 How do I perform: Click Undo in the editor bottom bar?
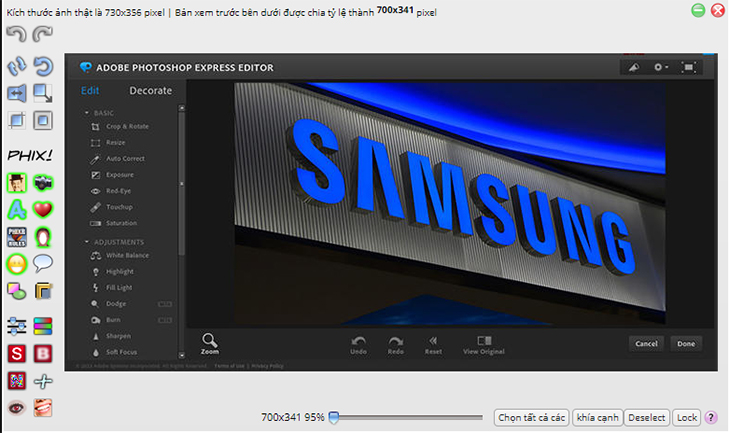(x=358, y=345)
